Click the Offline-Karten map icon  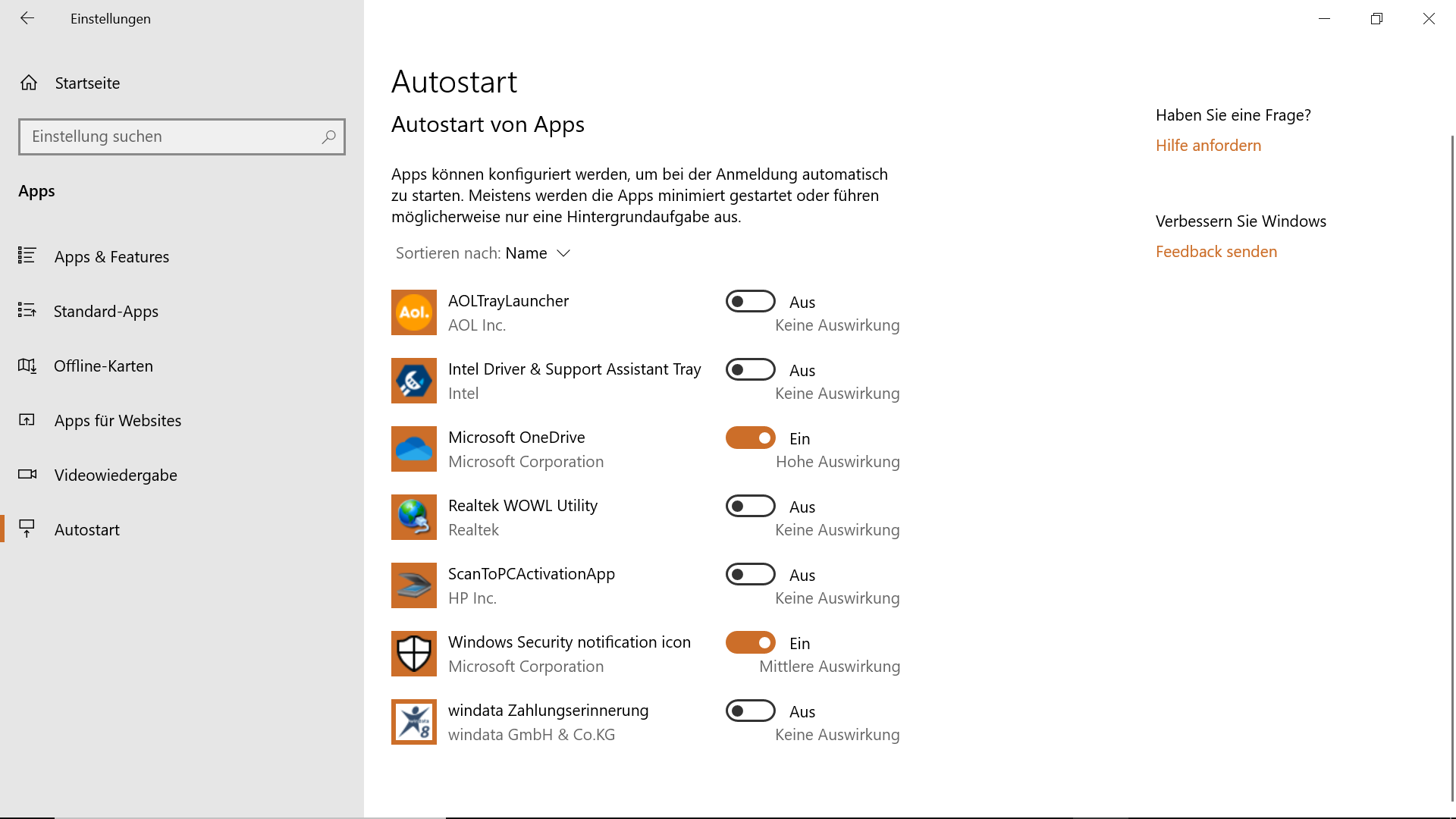[27, 366]
